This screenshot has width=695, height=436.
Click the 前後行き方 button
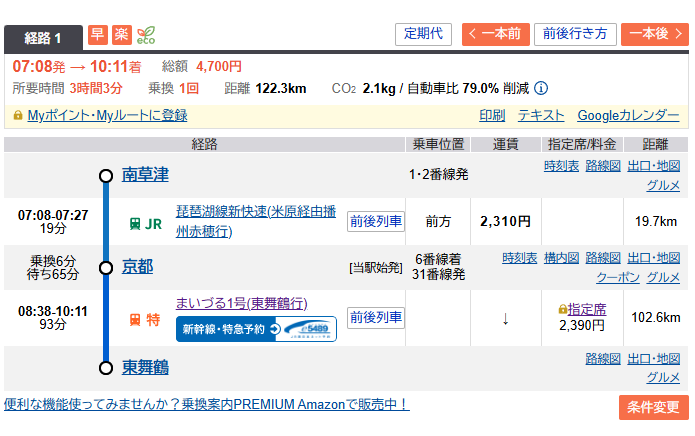575,34
